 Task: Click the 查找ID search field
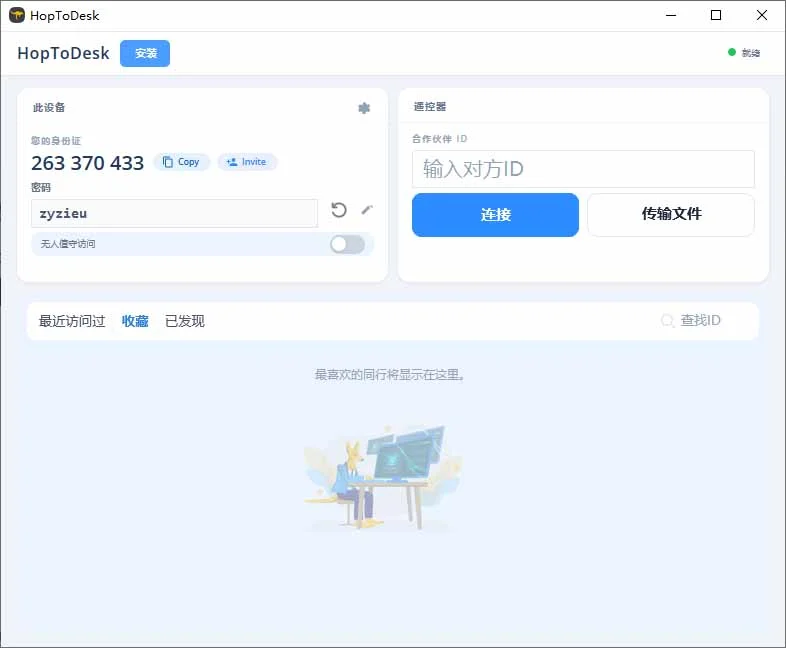(x=700, y=320)
